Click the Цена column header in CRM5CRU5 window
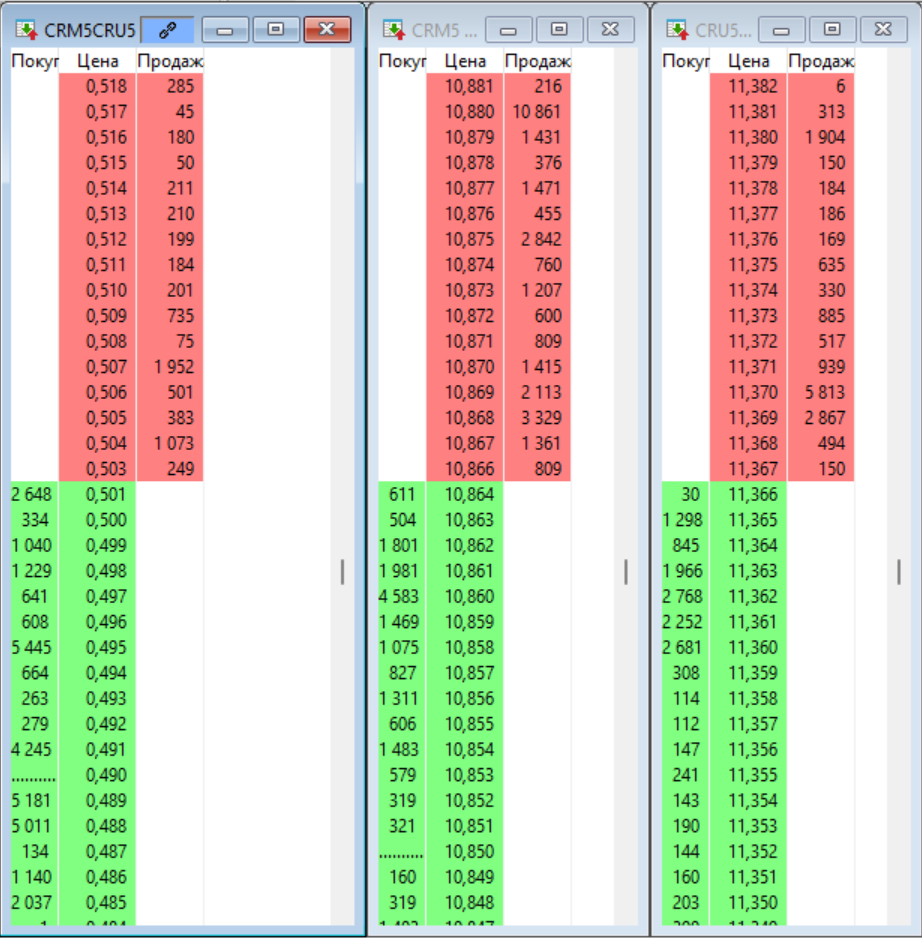This screenshot has height=938, width=922. coord(97,62)
